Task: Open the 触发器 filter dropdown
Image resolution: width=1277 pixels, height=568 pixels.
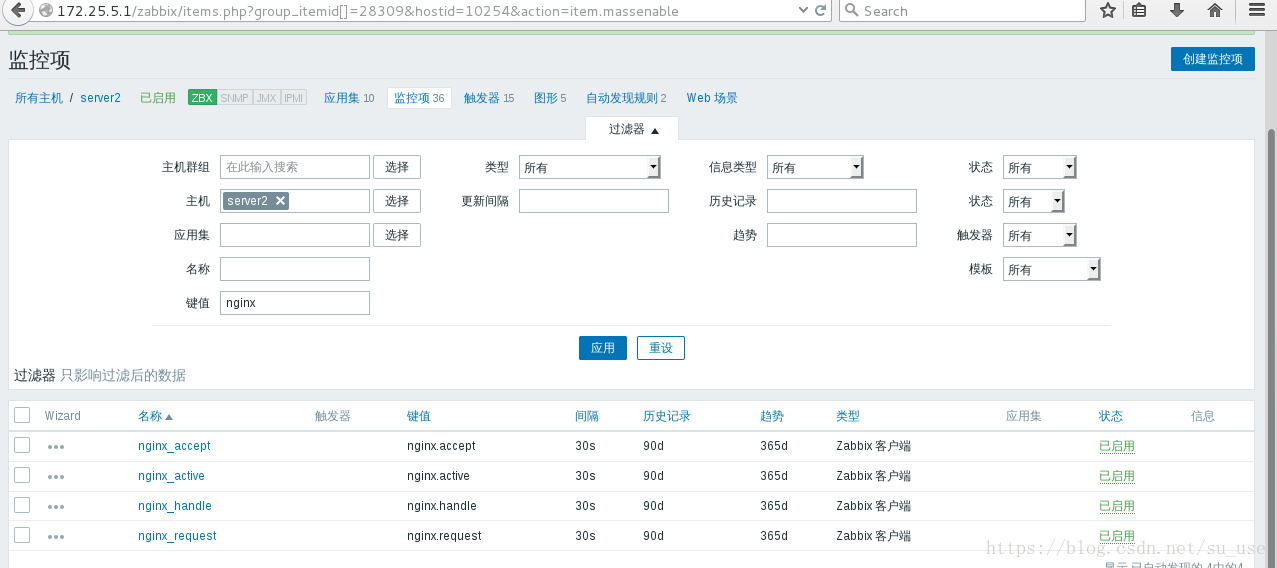Action: click(x=1039, y=235)
